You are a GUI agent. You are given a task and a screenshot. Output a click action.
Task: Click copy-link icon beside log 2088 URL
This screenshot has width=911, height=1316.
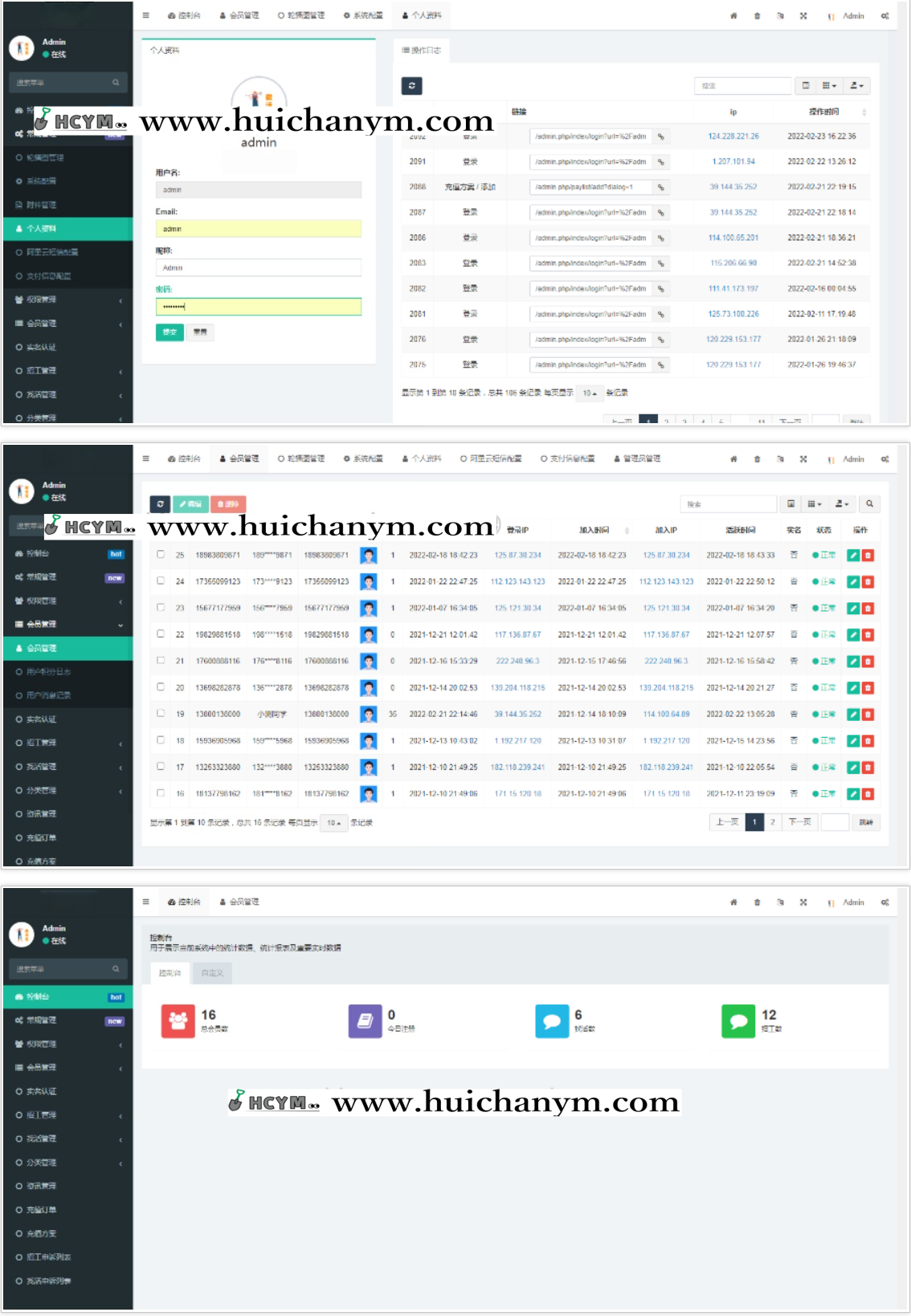click(x=661, y=187)
